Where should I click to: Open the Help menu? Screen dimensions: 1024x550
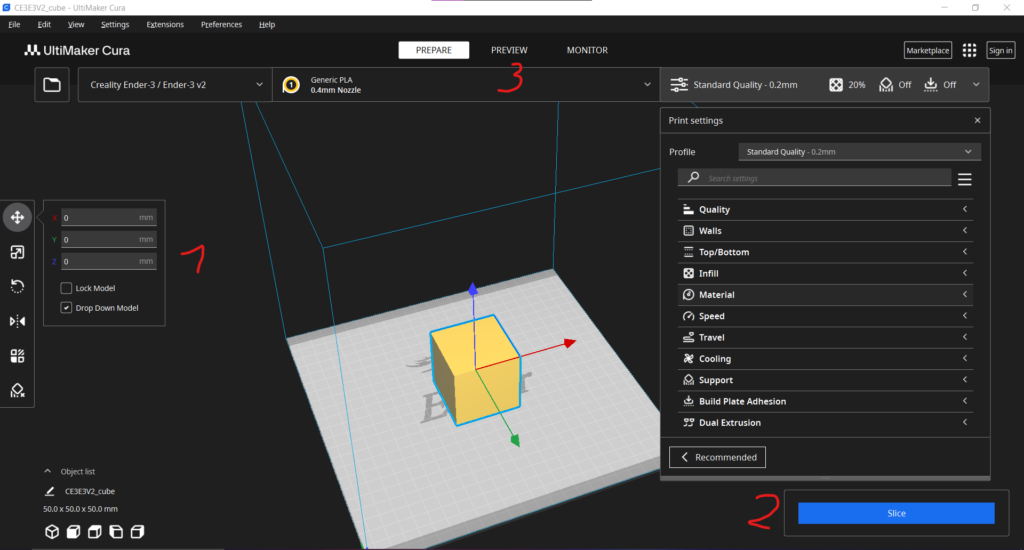click(267, 24)
